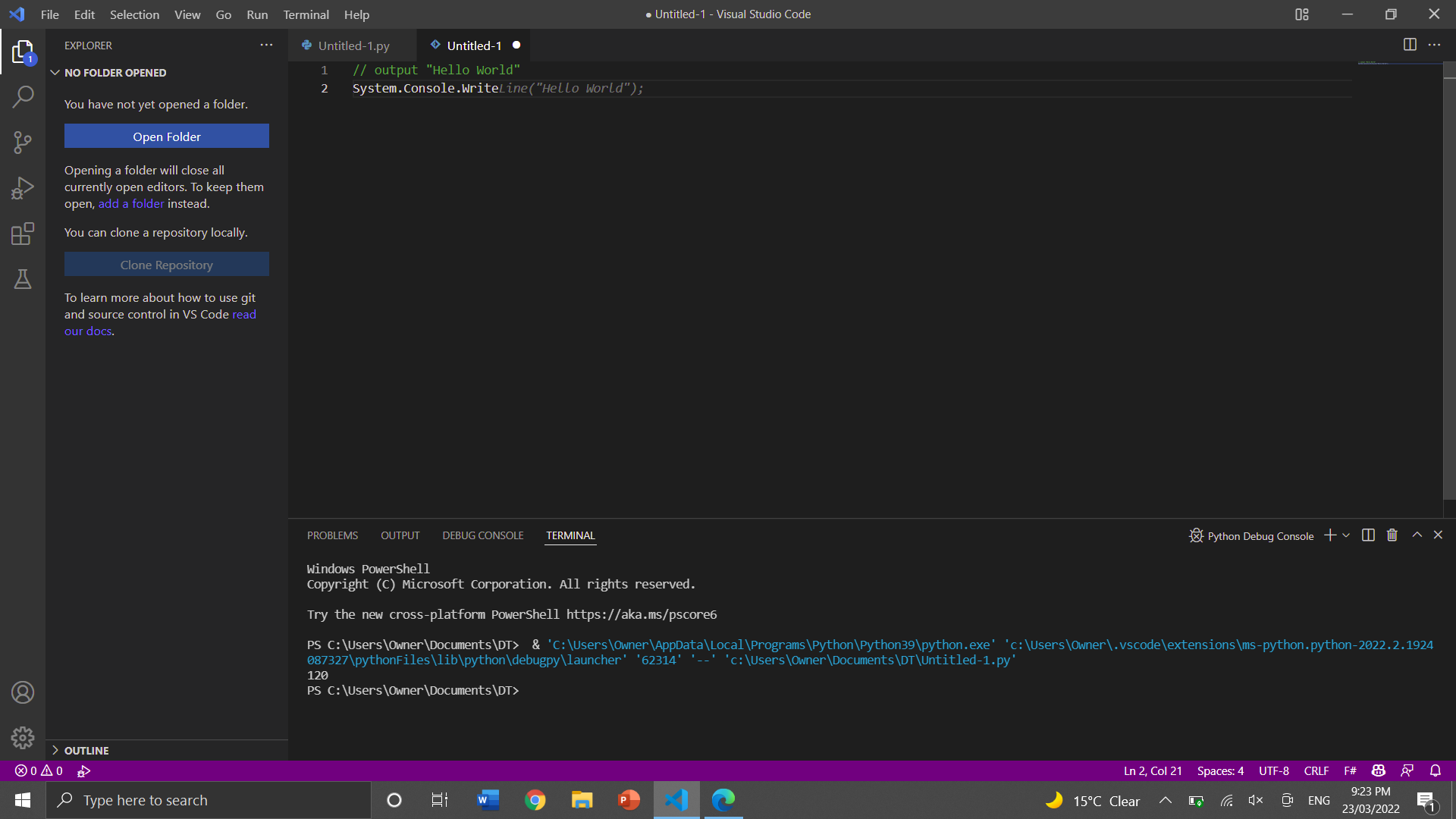The width and height of the screenshot is (1456, 819).
Task: Customize layout from title bar icon
Action: (x=1302, y=14)
